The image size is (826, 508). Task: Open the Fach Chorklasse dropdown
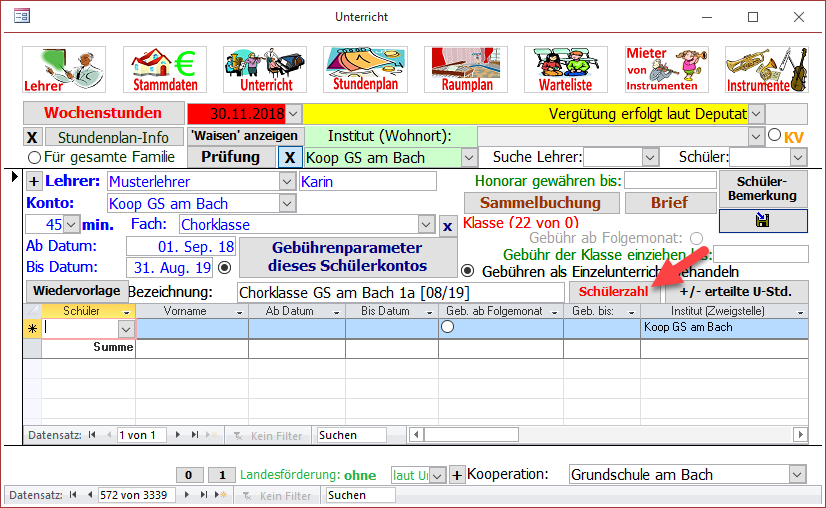click(x=427, y=225)
